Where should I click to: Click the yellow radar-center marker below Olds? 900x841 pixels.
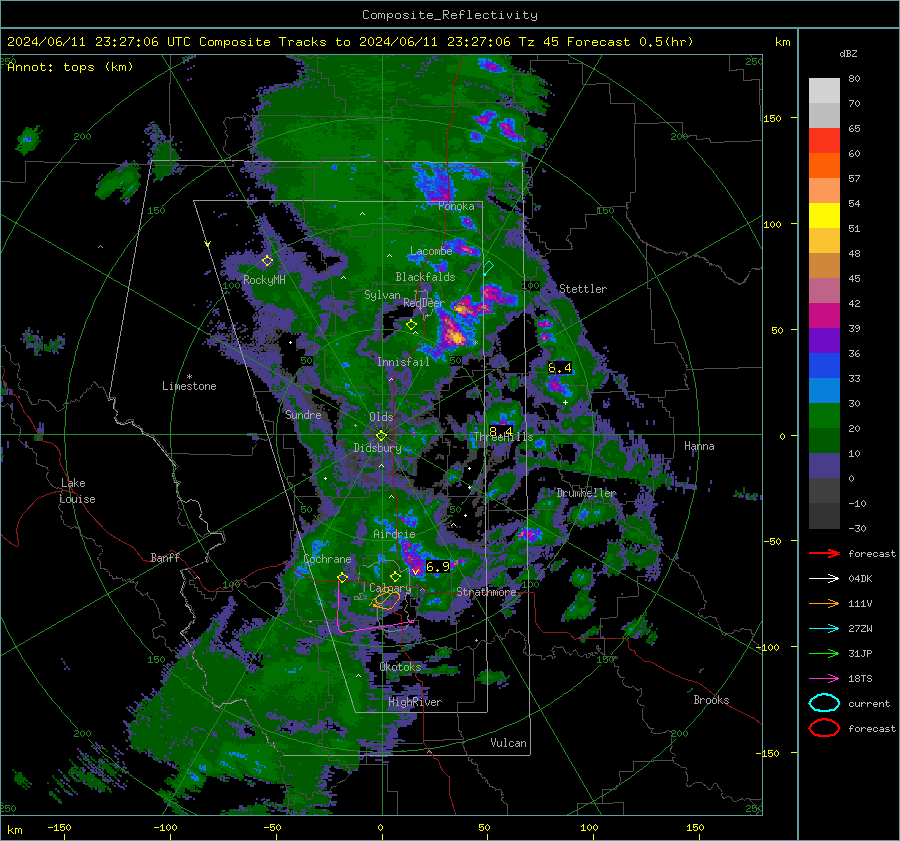[x=381, y=436]
